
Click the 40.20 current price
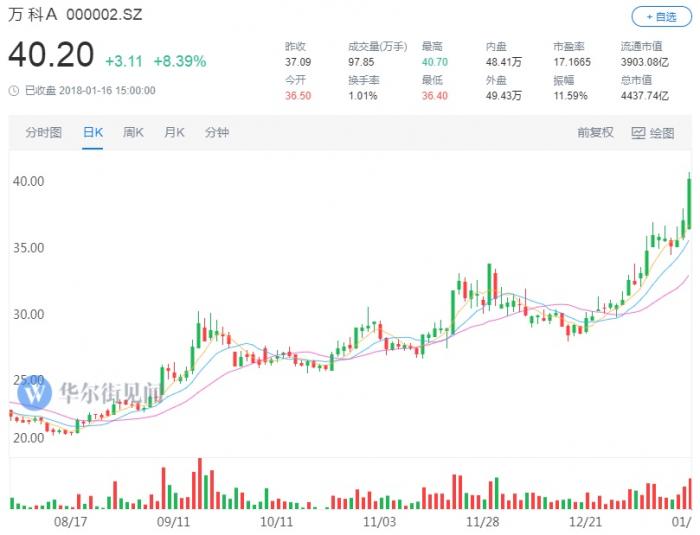pyautogui.click(x=51, y=56)
